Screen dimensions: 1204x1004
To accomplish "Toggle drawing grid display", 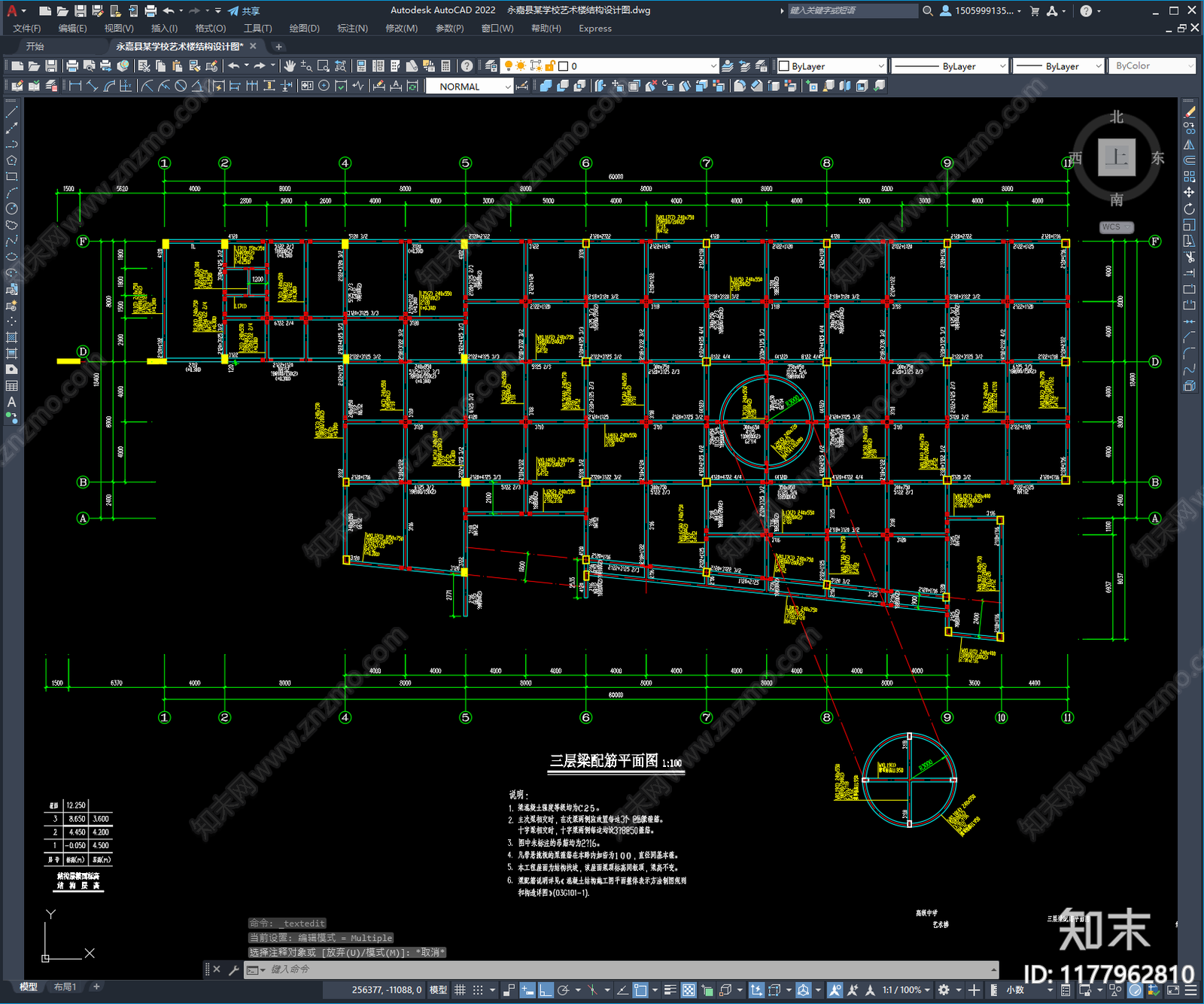I will point(460,990).
